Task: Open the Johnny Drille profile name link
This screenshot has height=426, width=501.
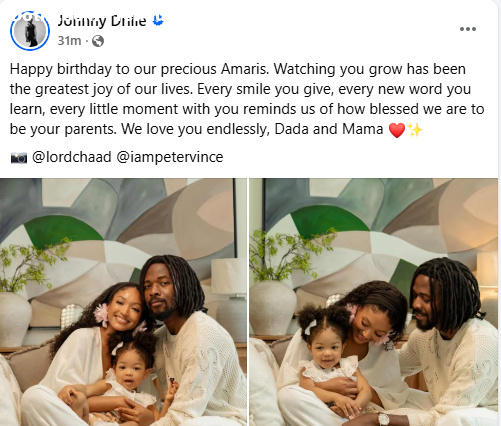Action: click(102, 21)
